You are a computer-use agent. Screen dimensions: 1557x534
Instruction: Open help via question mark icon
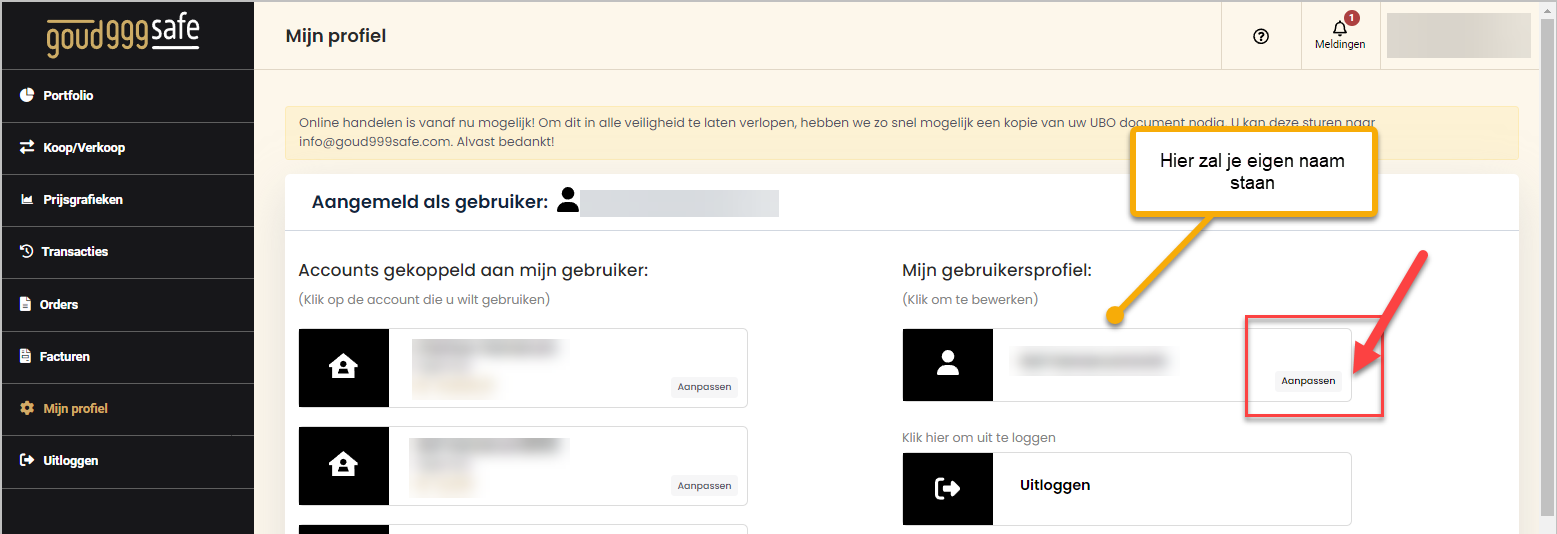click(x=1261, y=36)
